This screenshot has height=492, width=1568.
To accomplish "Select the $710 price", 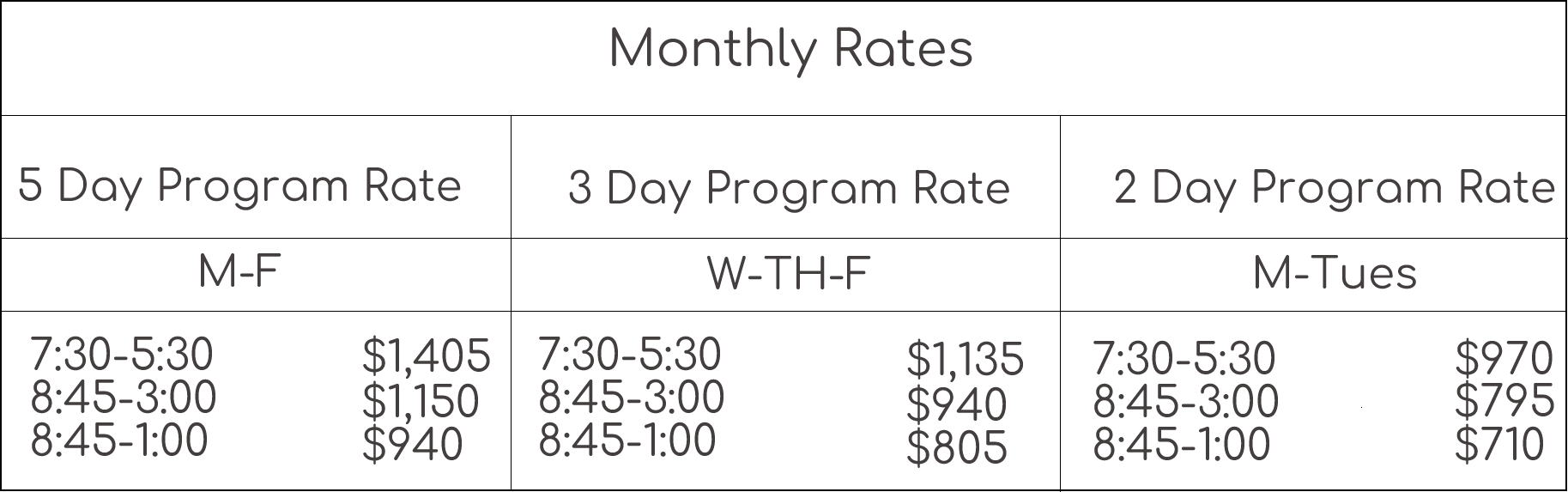I will click(1498, 445).
